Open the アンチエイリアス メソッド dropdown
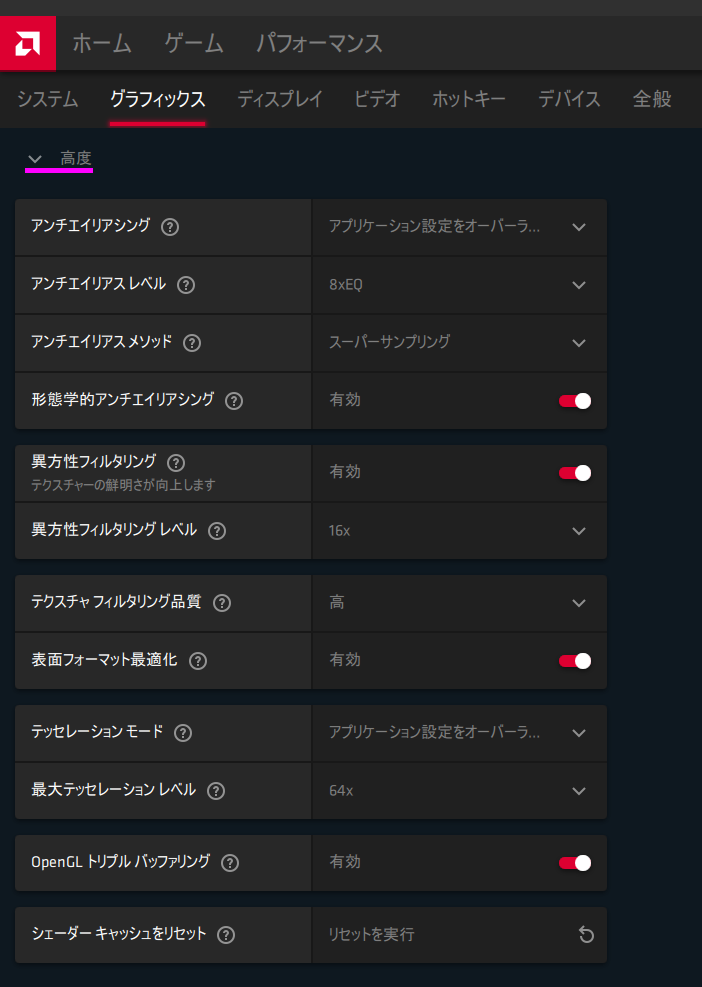This screenshot has width=702, height=987. [459, 343]
